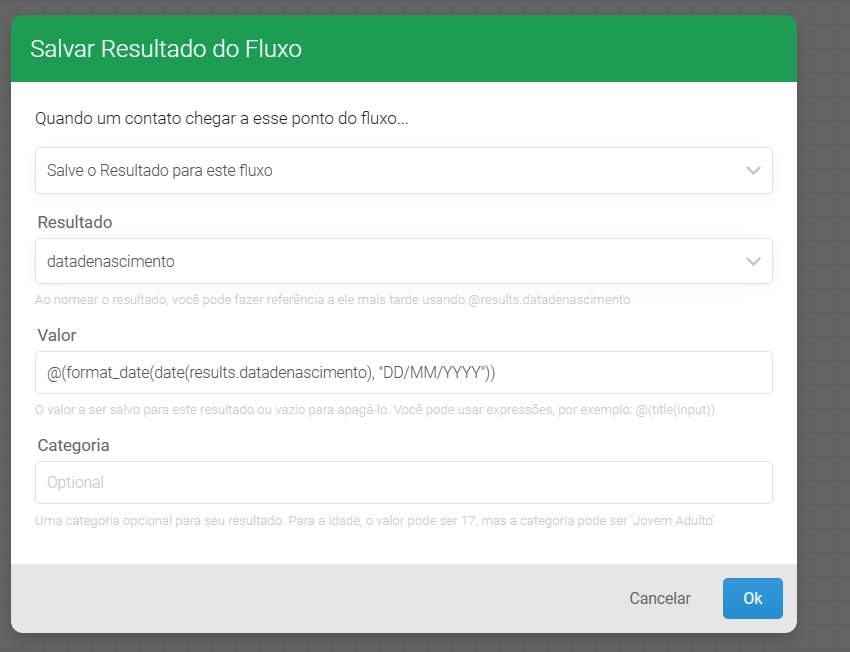Open the flow action type dropdown

click(390, 171)
